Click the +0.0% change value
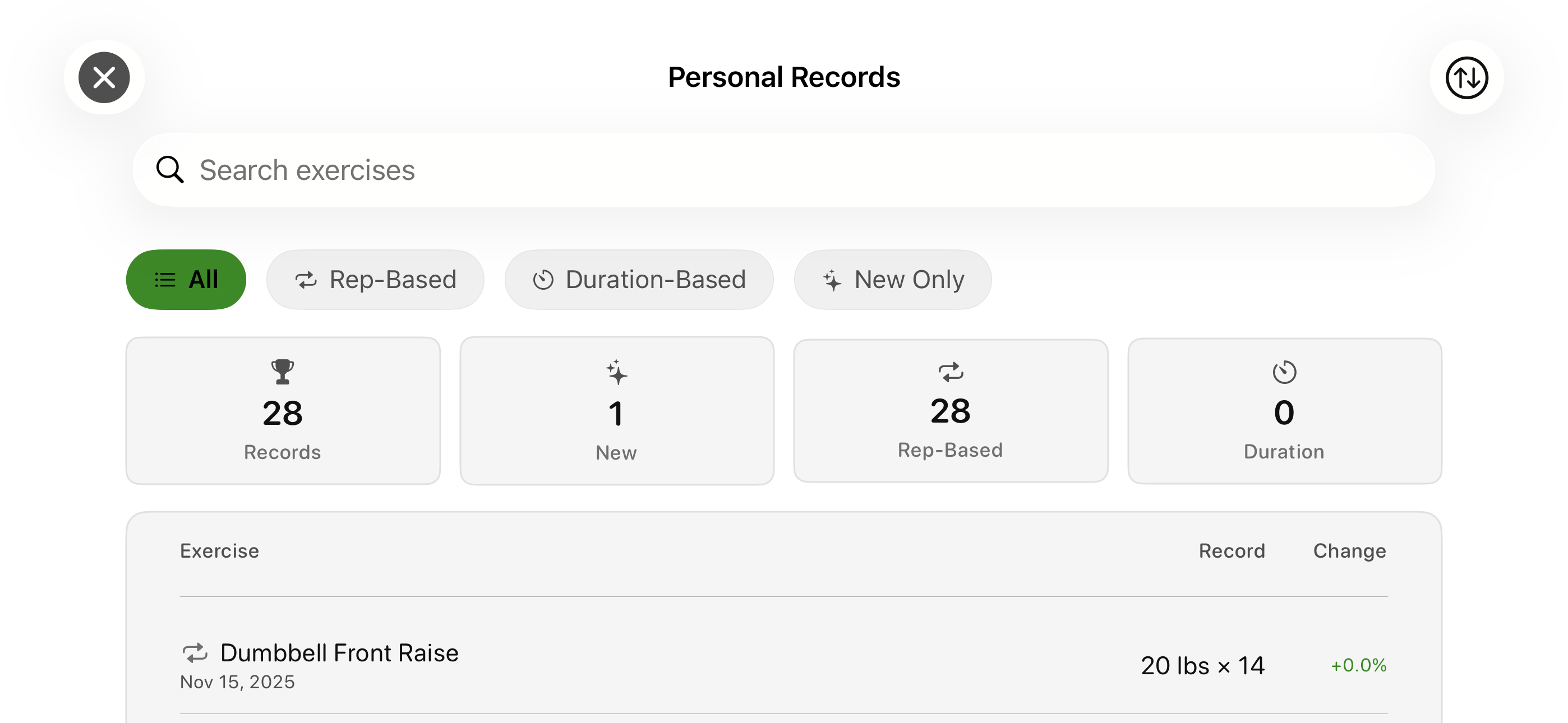Image resolution: width=1568 pixels, height=723 pixels. click(x=1359, y=665)
